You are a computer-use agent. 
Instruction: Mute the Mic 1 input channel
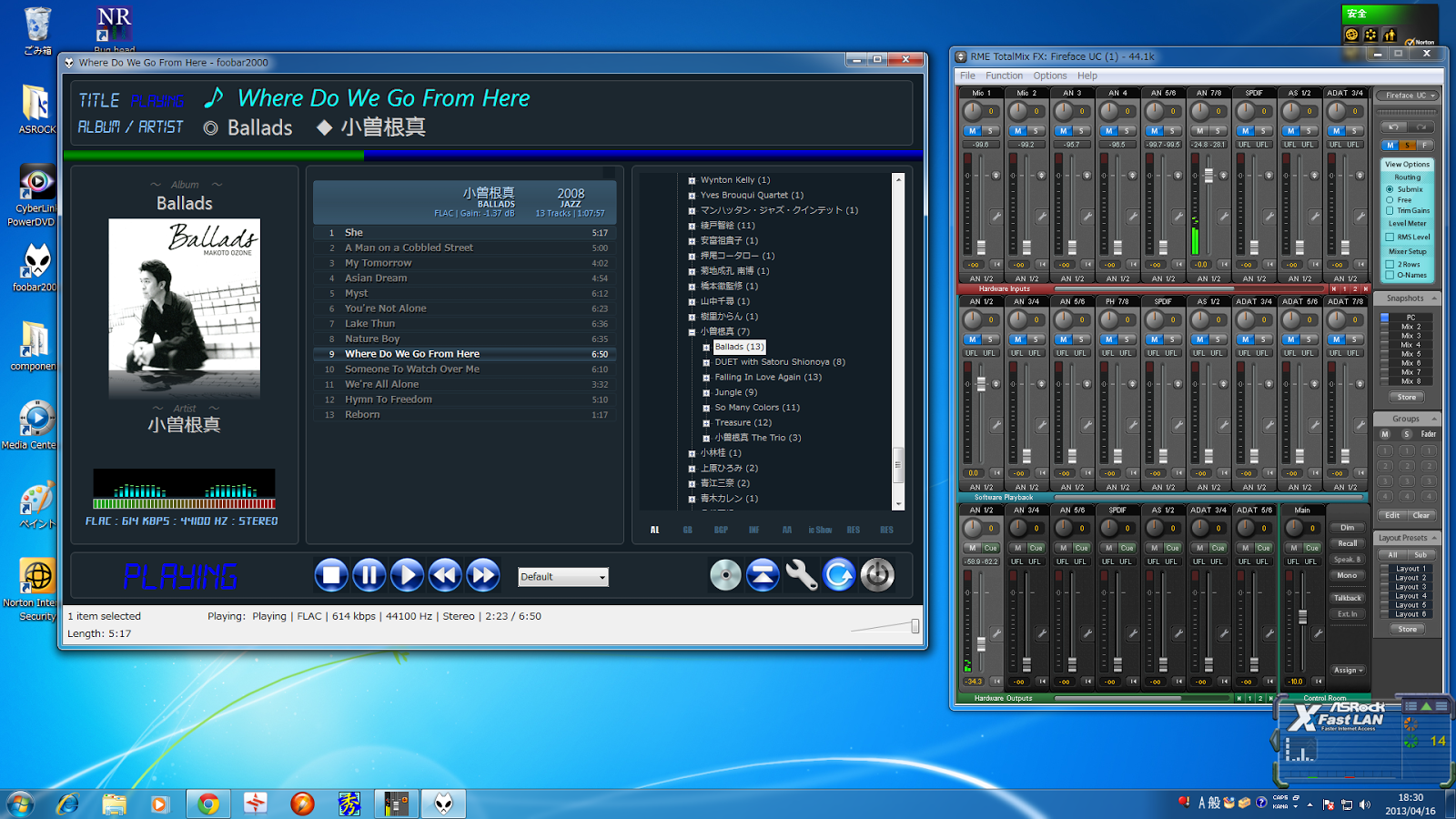(972, 132)
